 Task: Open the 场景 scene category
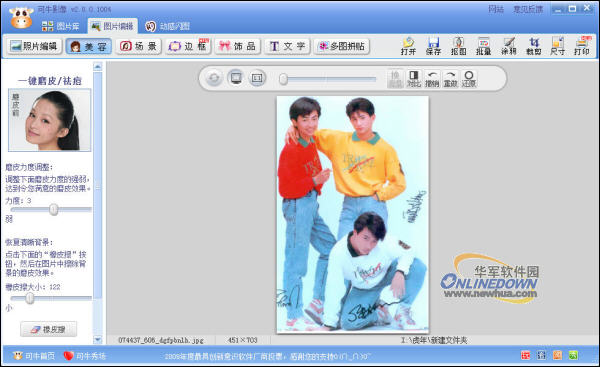coord(139,46)
